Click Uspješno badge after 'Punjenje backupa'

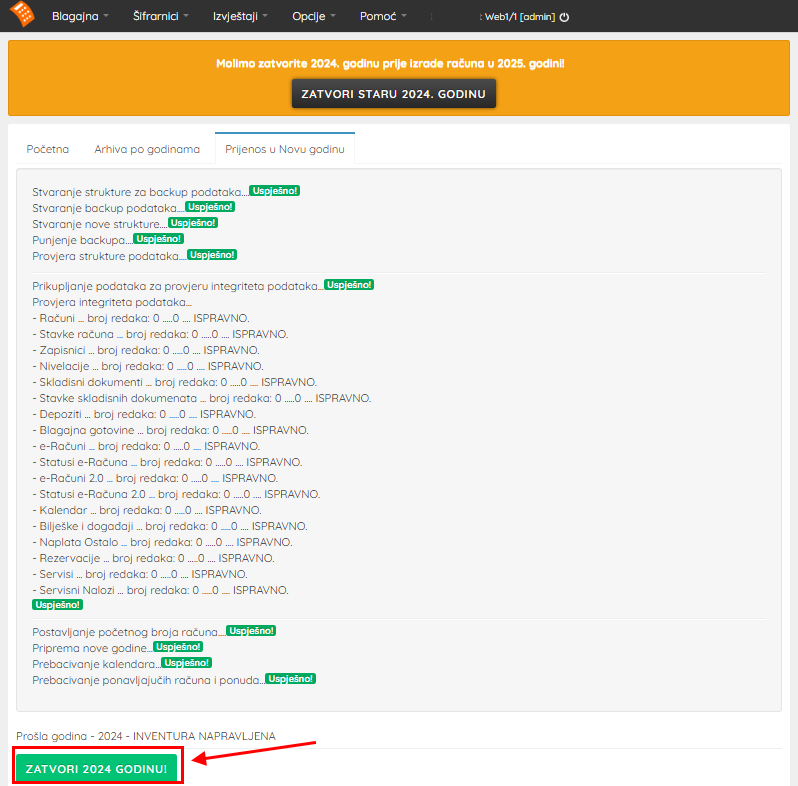point(158,239)
